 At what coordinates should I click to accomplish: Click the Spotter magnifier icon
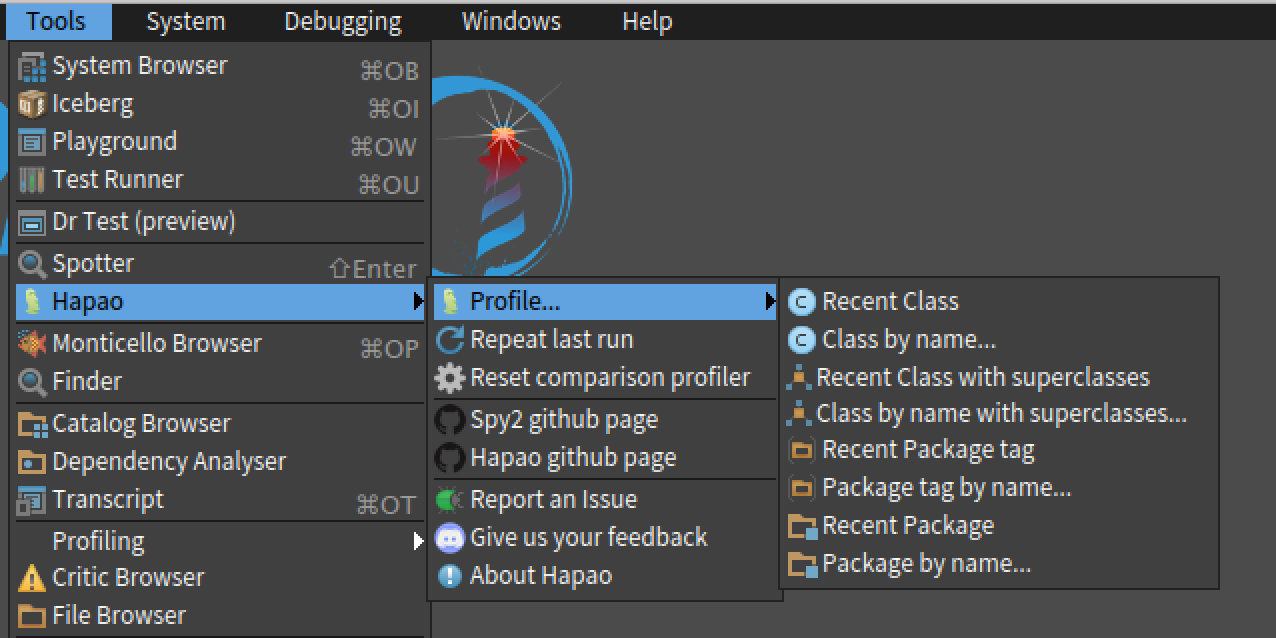point(33,264)
